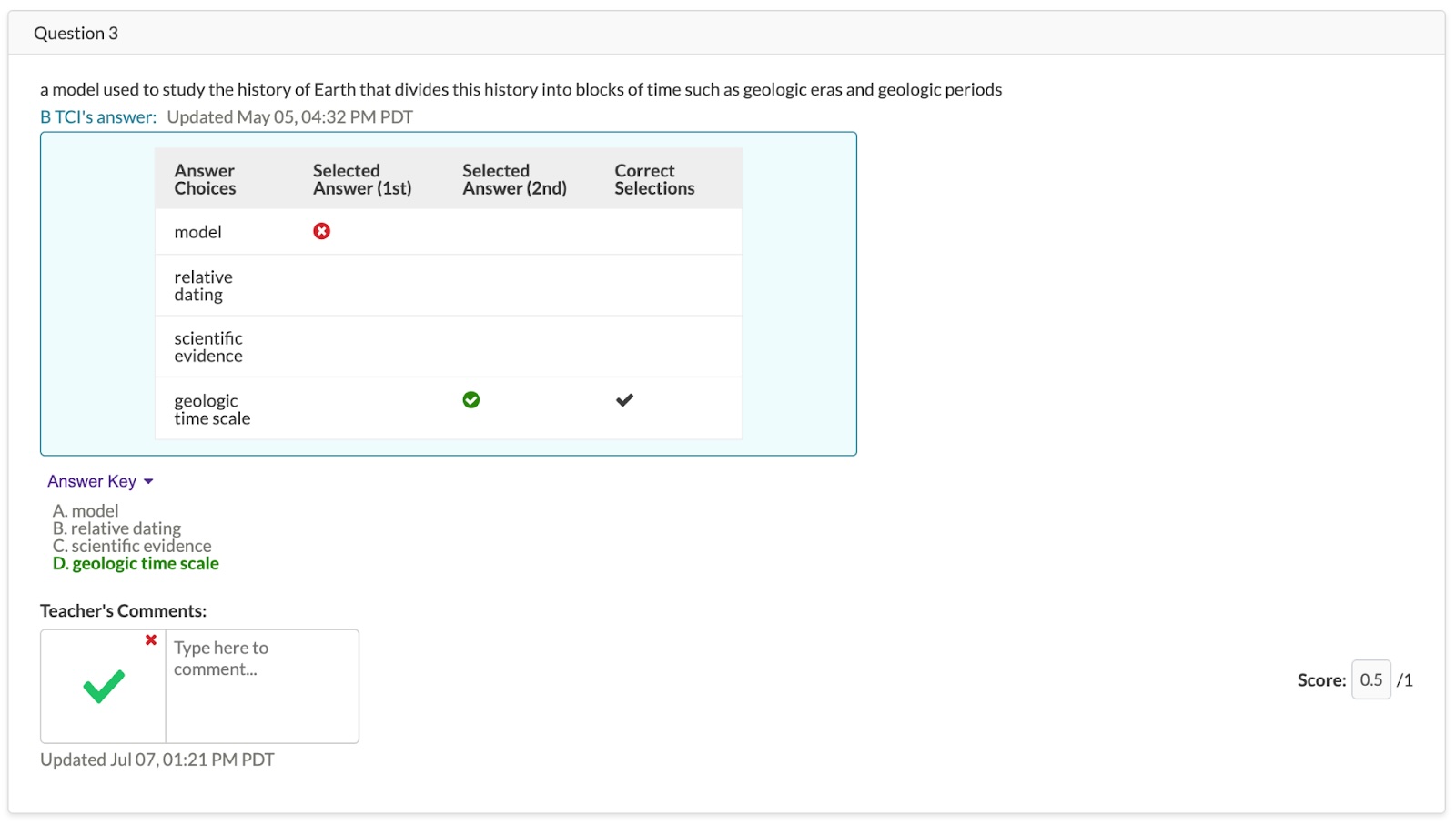Click the 'Answer Choices' column header
This screenshot has width=1456, height=825.
[206, 179]
